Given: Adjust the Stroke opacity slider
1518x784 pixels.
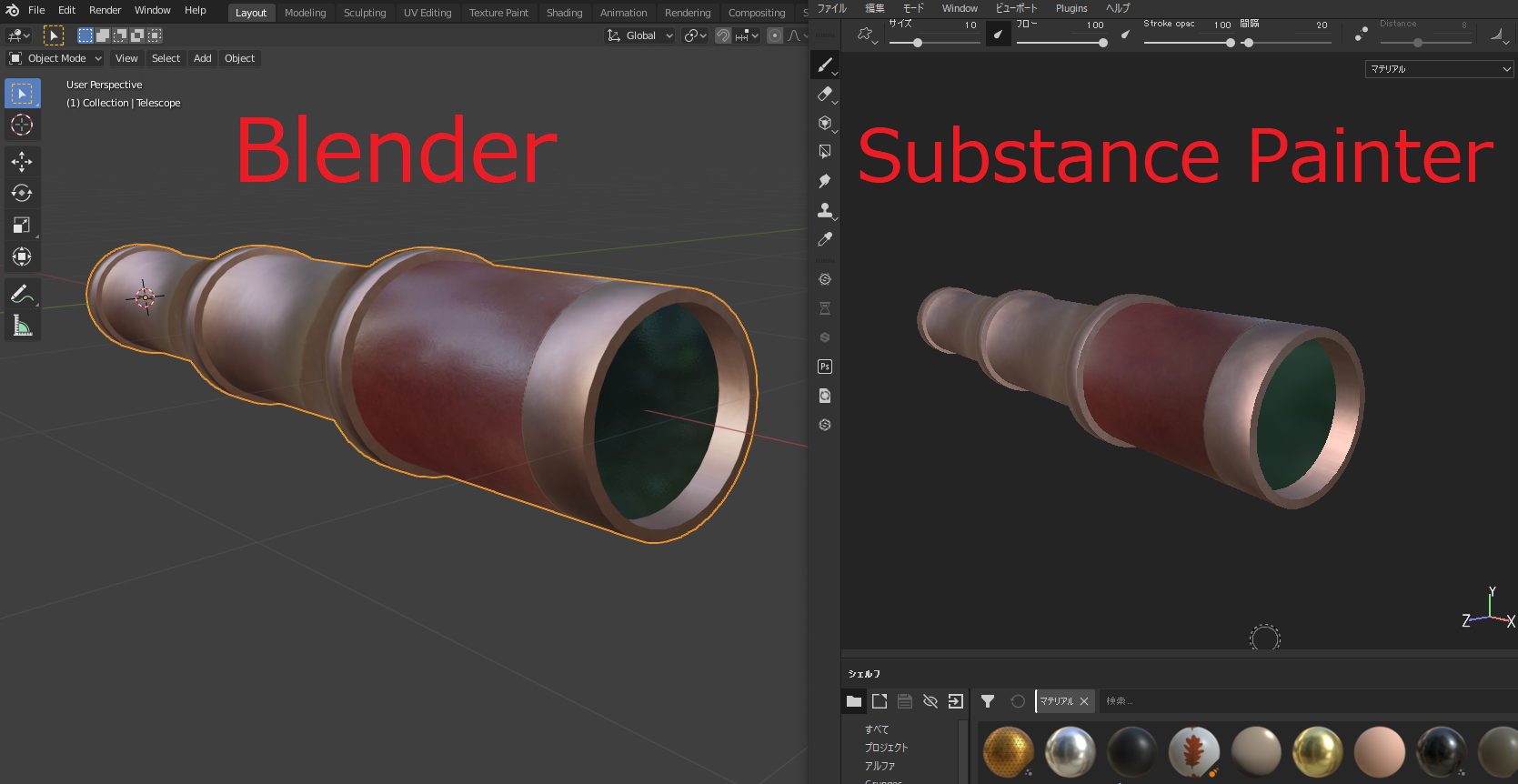Looking at the screenshot, I should 1189,43.
